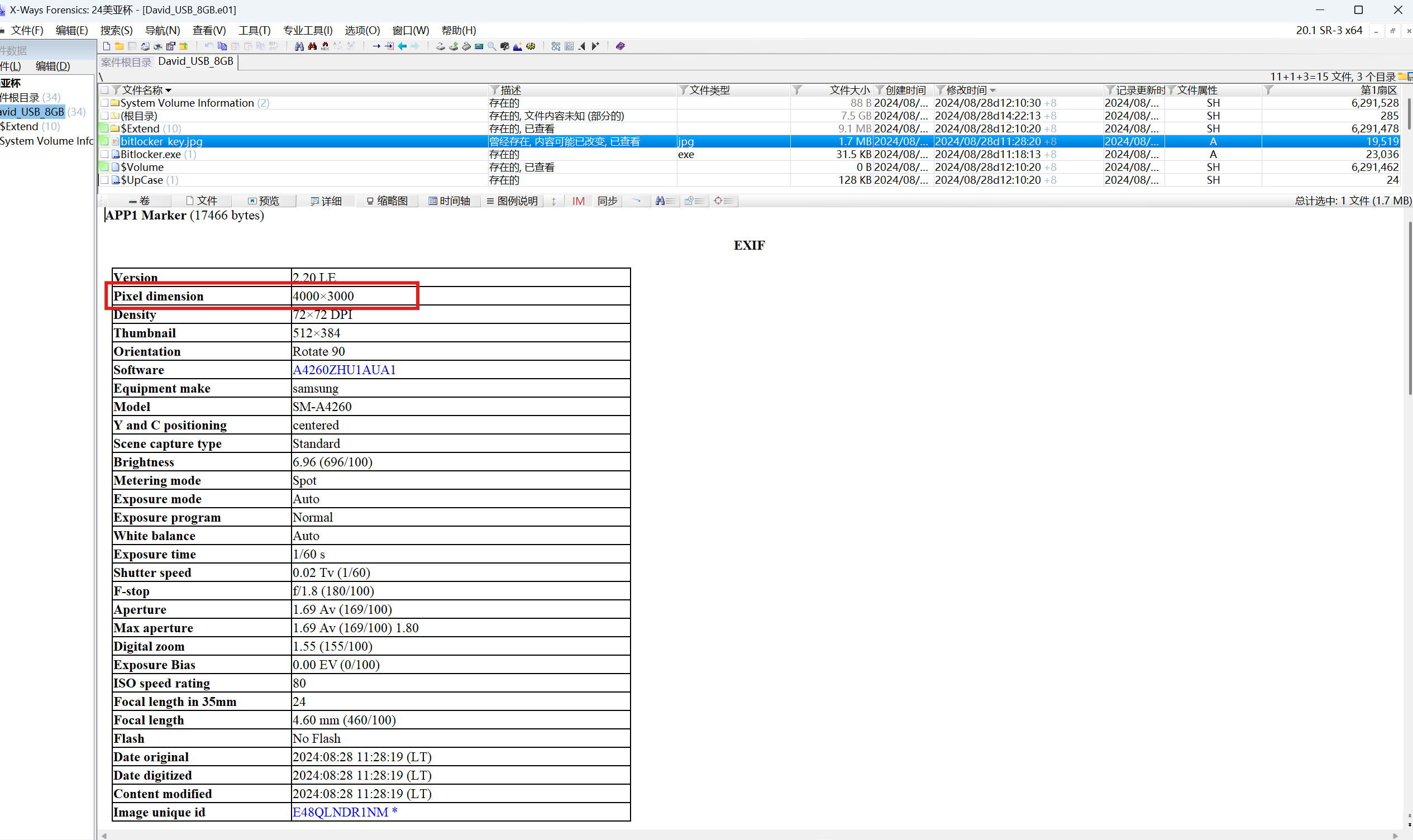Click filter funnel on description column
This screenshot has width=1413, height=840.
point(495,90)
